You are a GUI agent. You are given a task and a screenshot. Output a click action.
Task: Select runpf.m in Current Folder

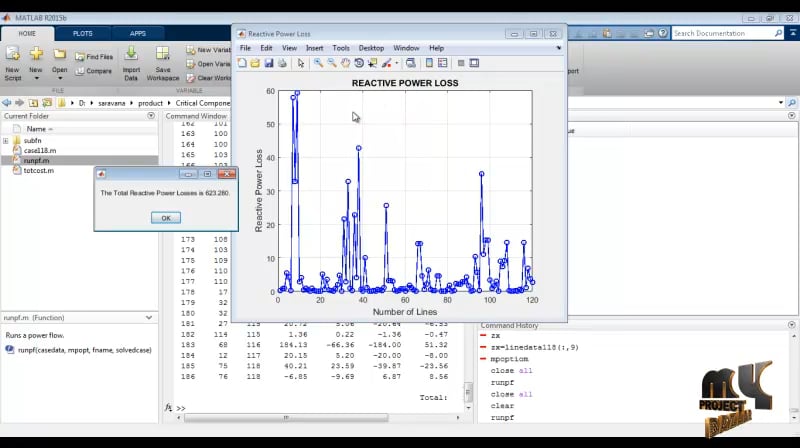coord(36,160)
